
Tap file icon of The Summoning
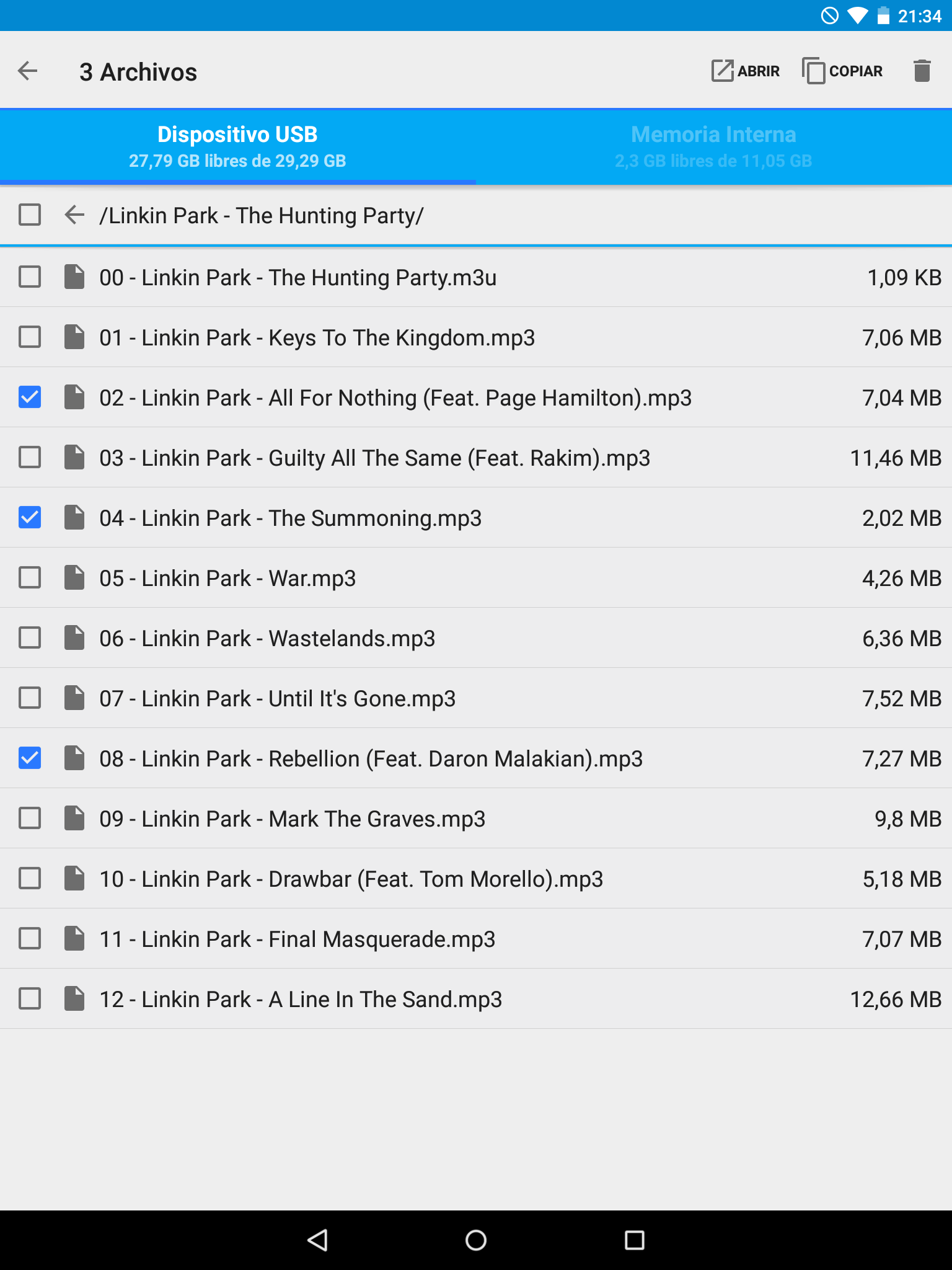click(x=74, y=518)
